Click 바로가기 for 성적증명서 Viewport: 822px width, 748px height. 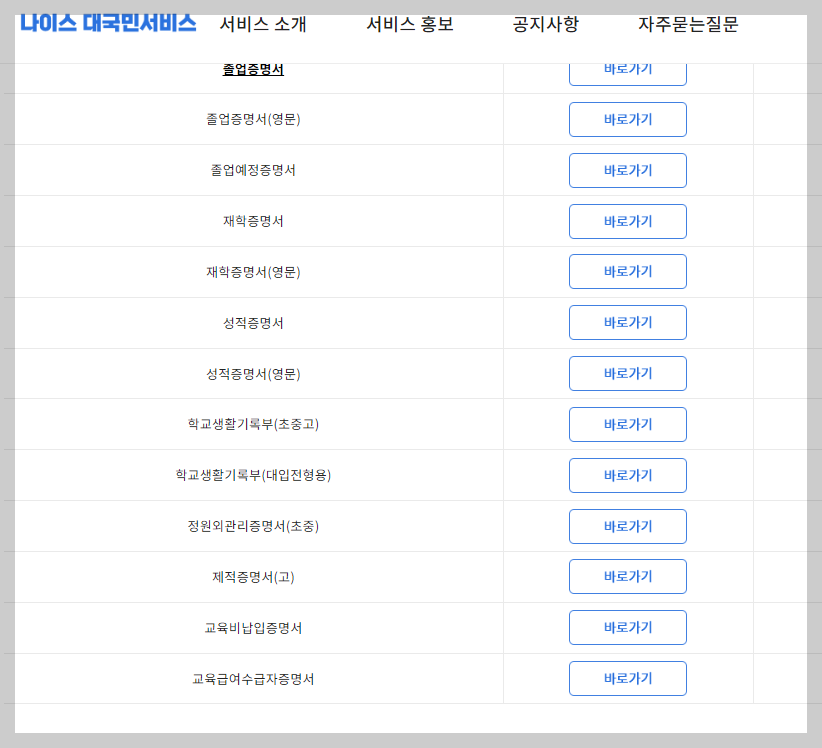pos(627,322)
